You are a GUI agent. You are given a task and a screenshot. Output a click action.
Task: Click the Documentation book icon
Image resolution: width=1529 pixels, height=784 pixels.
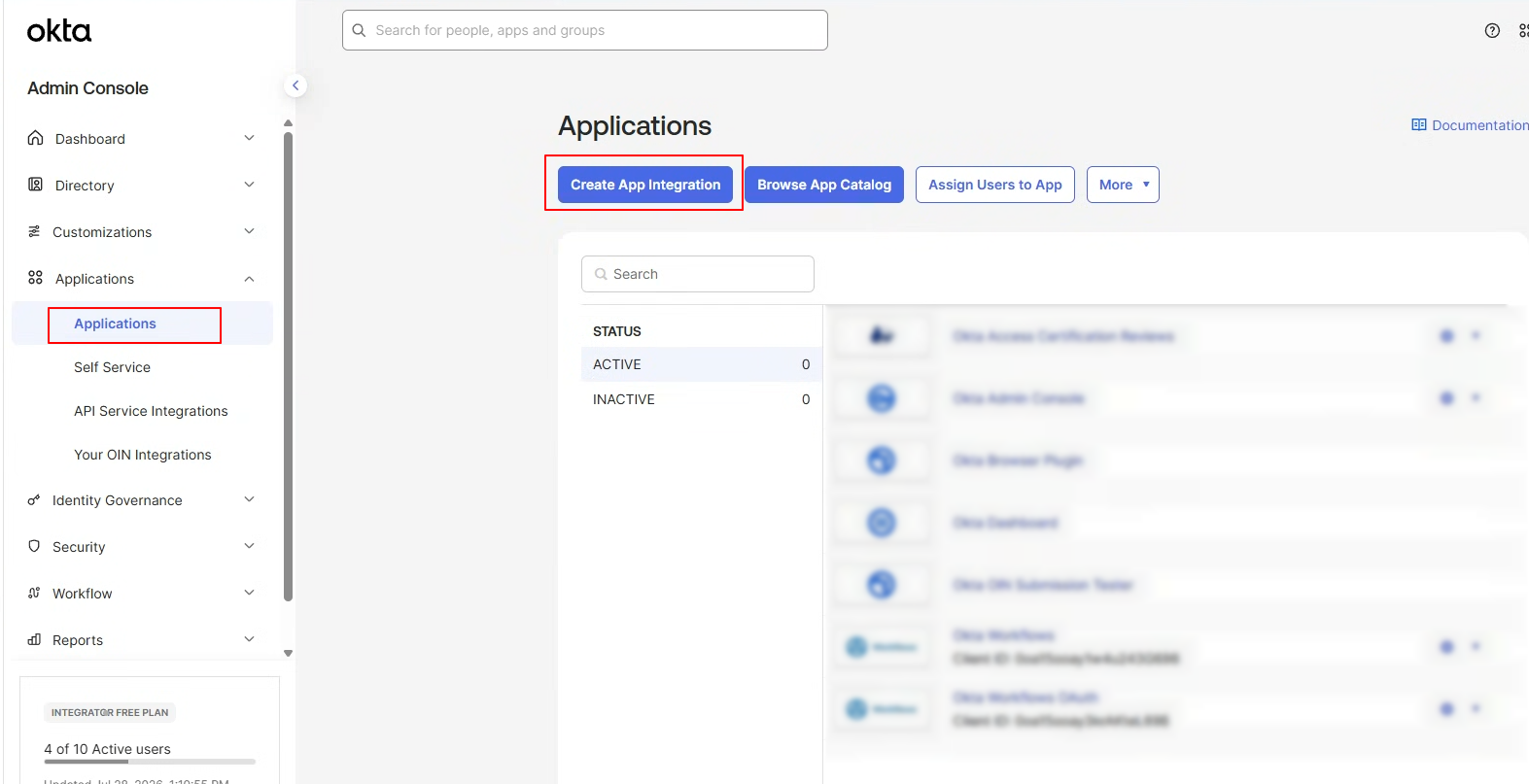coord(1419,125)
